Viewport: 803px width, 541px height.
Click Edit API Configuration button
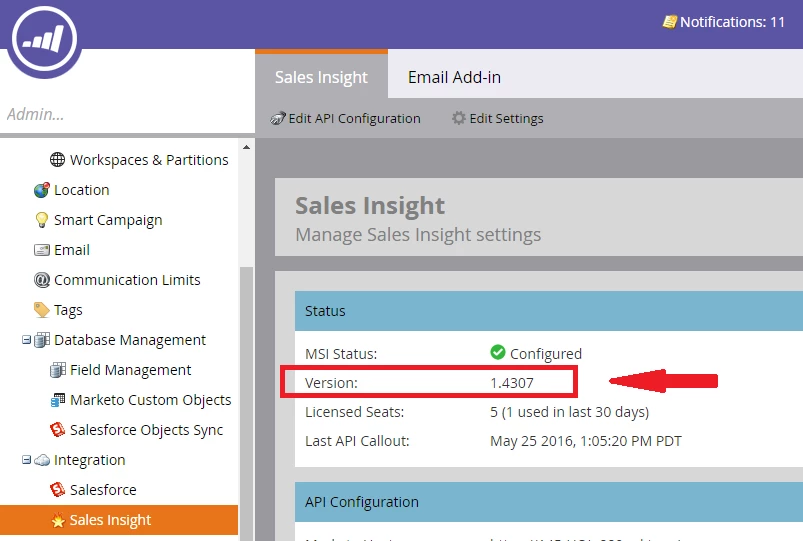(345, 118)
